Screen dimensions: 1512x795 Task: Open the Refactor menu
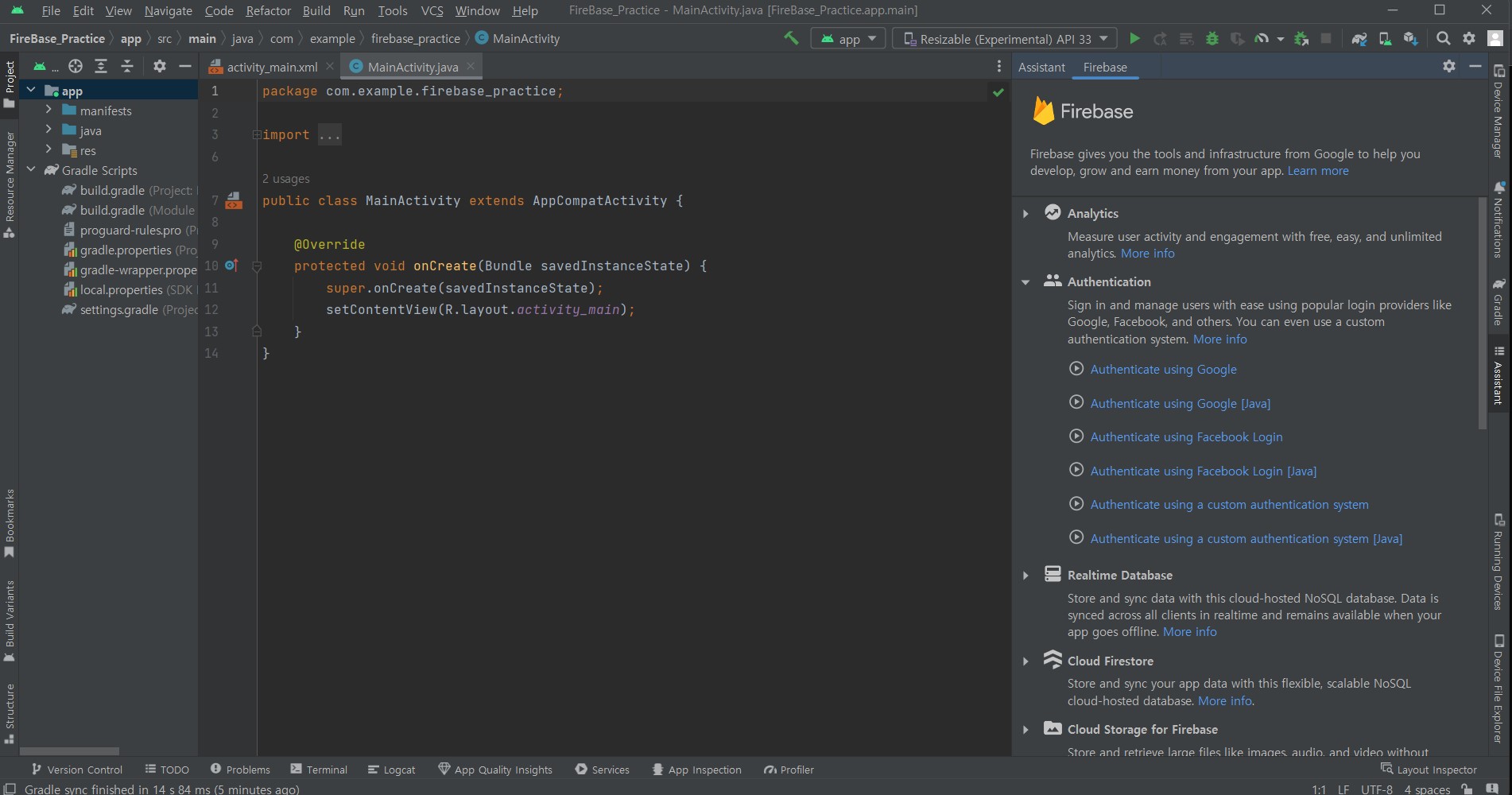pyautogui.click(x=268, y=10)
